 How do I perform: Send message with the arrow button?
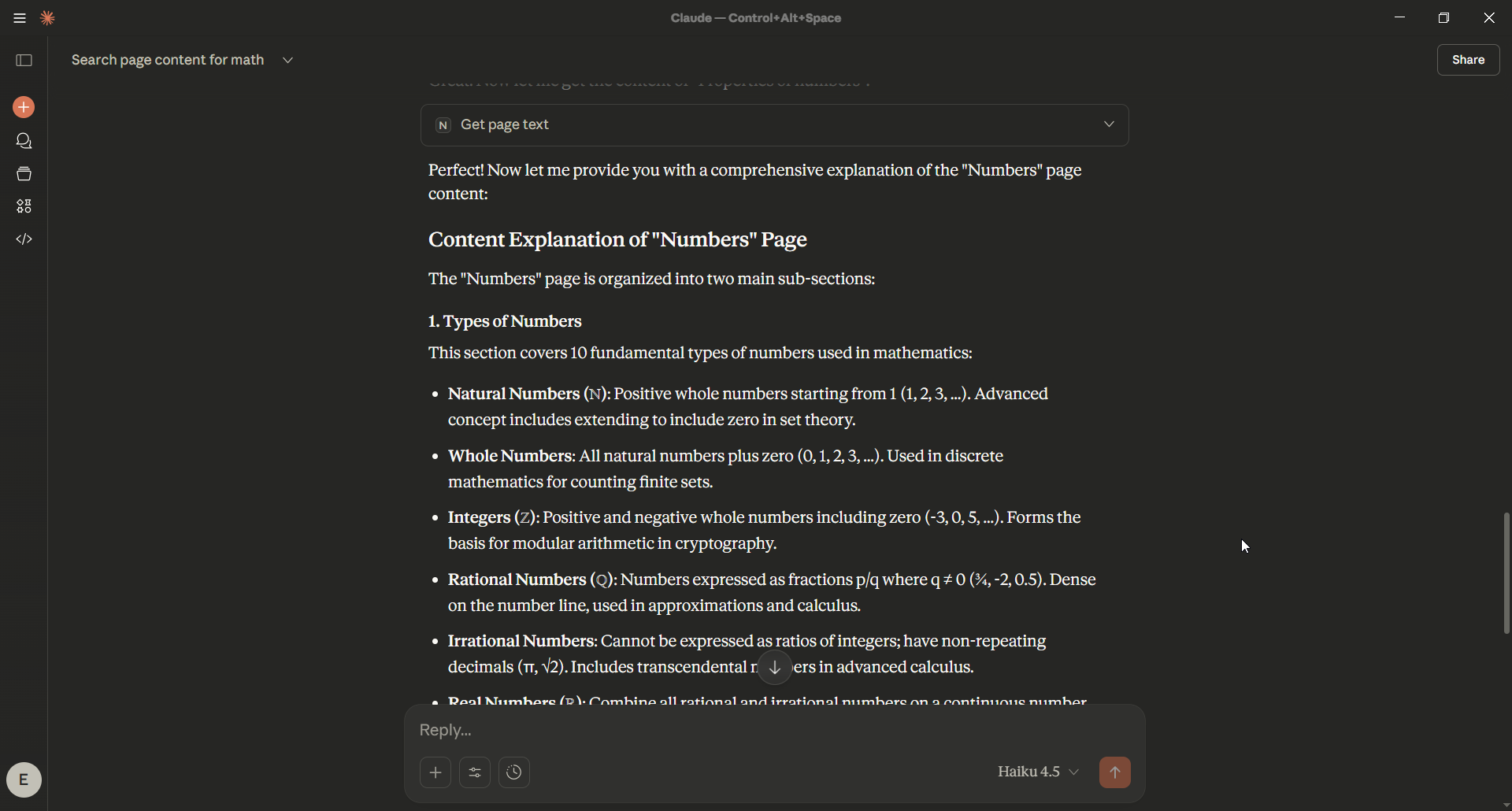click(x=1114, y=772)
